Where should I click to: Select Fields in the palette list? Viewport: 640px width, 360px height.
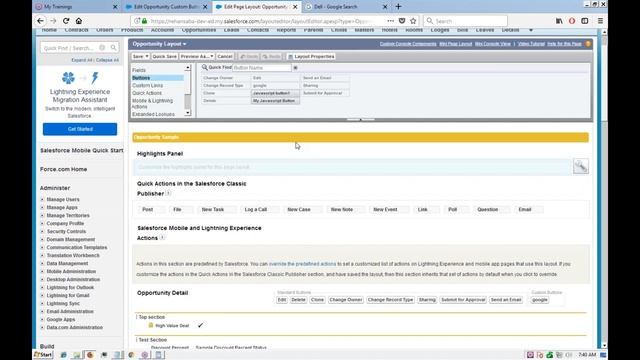click(x=139, y=70)
